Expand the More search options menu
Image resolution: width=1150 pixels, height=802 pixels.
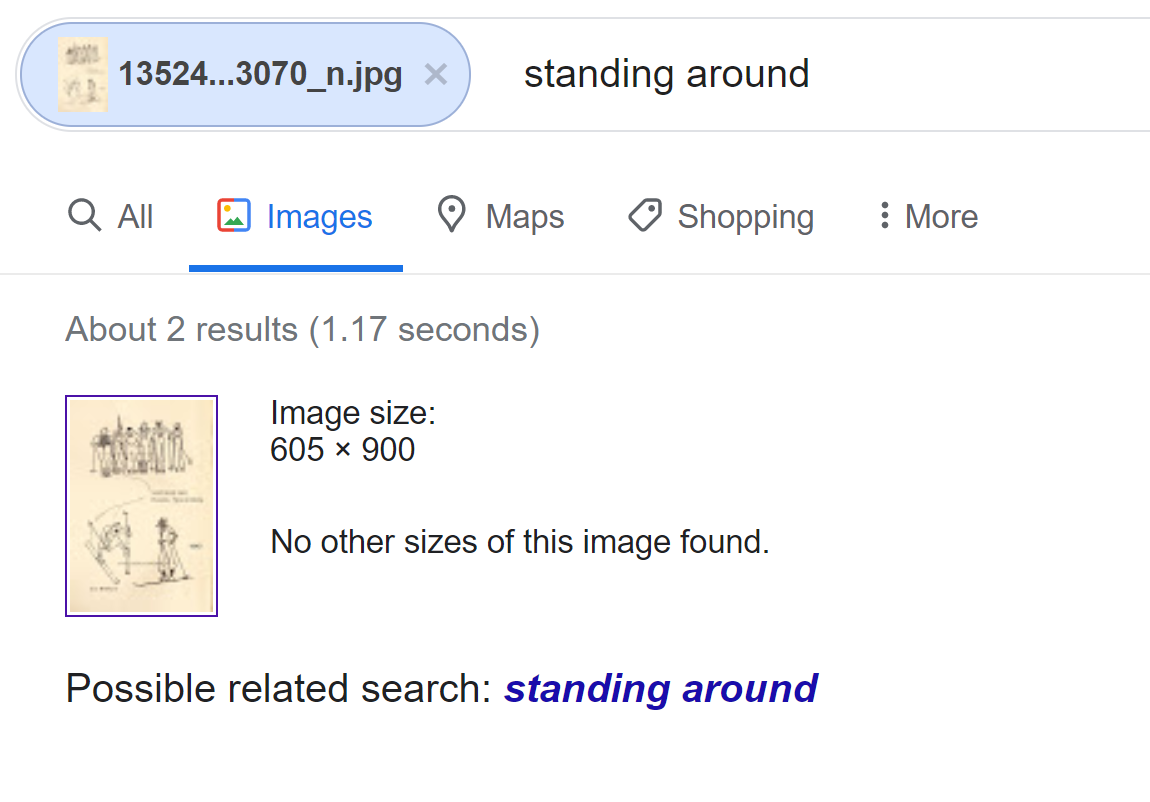point(929,216)
